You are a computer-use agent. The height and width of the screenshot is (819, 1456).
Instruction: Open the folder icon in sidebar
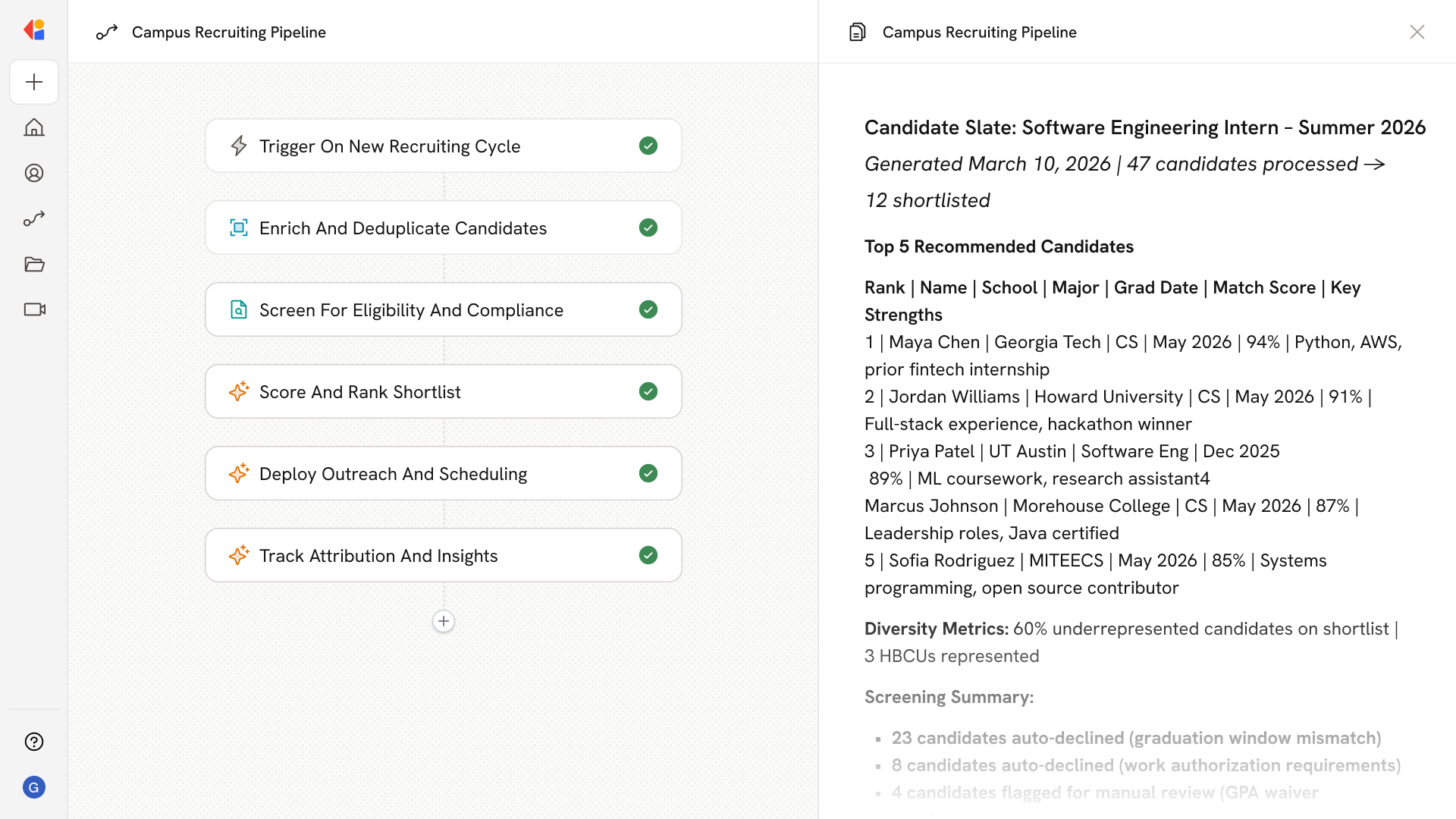(34, 264)
